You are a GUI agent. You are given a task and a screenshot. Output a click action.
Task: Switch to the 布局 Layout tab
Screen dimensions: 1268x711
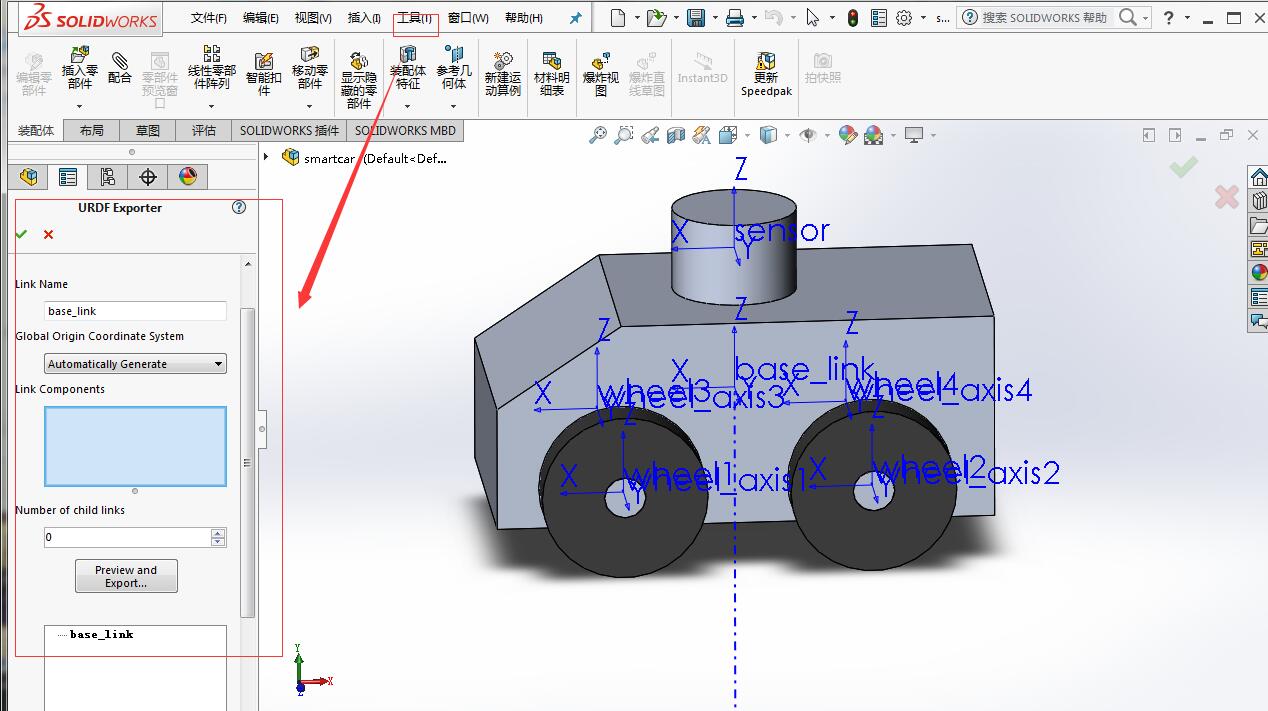[91, 130]
